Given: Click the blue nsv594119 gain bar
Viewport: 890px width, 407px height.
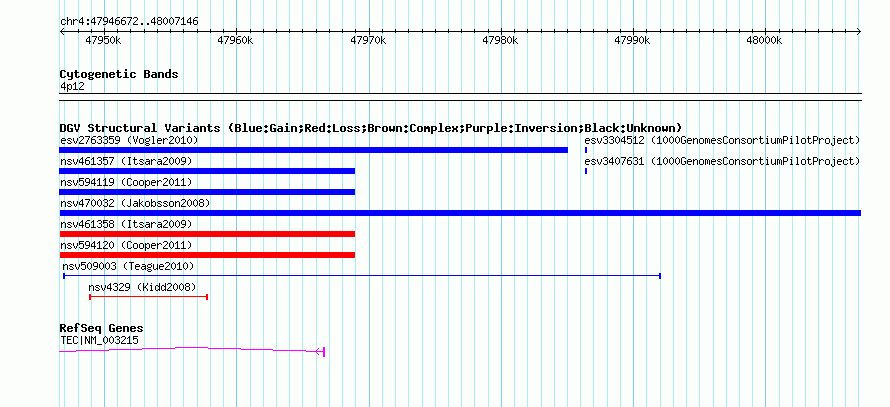Looking at the screenshot, I should click(x=207, y=192).
